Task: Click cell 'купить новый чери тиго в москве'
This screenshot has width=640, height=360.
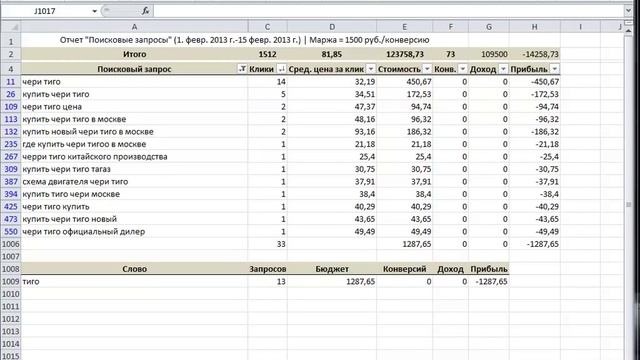Action: tap(134, 132)
